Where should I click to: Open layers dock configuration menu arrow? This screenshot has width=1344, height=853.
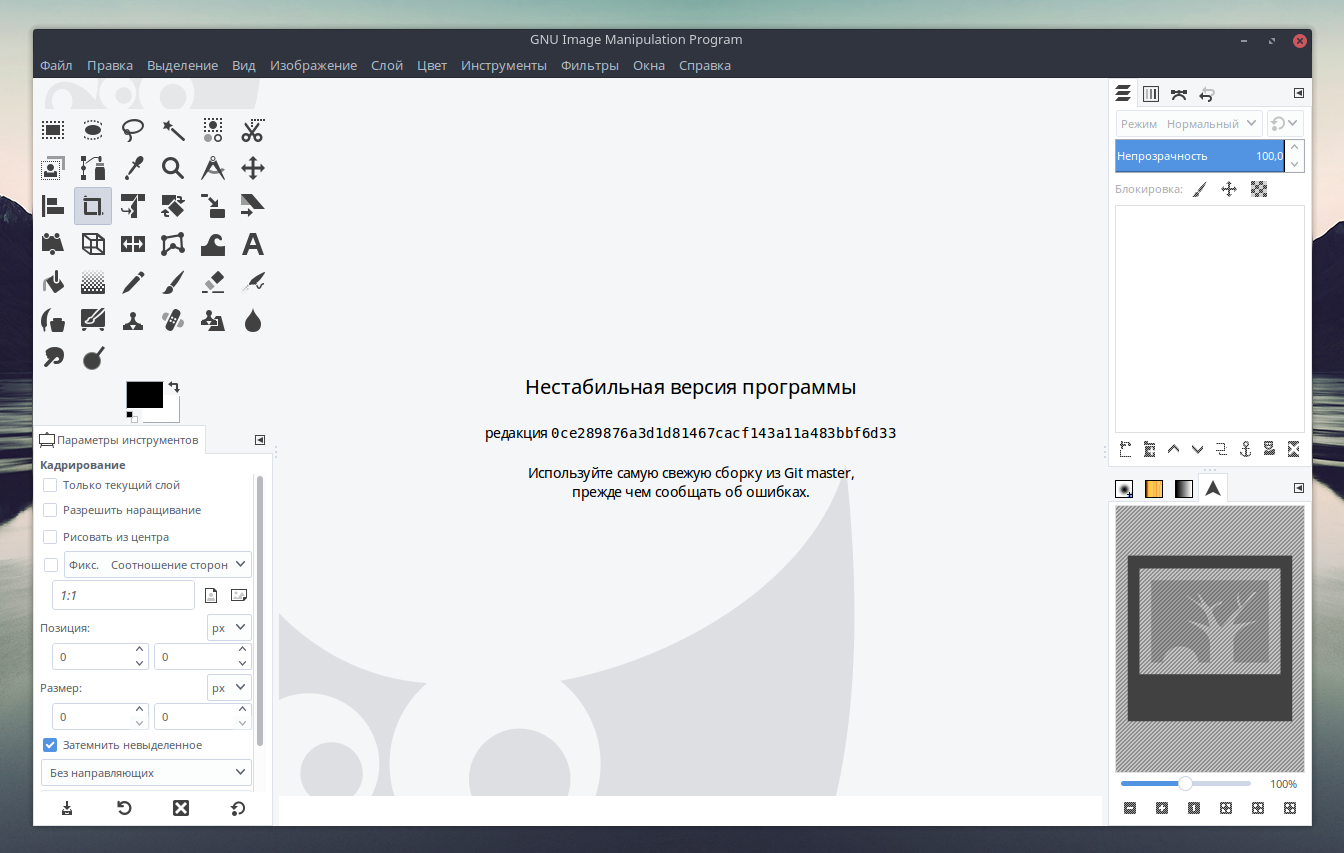pyautogui.click(x=1299, y=93)
